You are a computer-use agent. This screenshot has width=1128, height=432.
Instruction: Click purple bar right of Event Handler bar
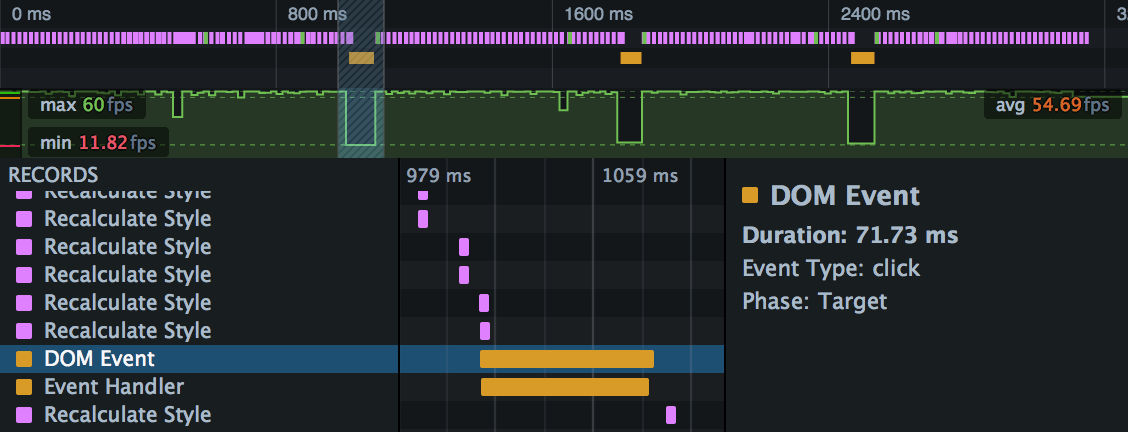[x=671, y=415]
